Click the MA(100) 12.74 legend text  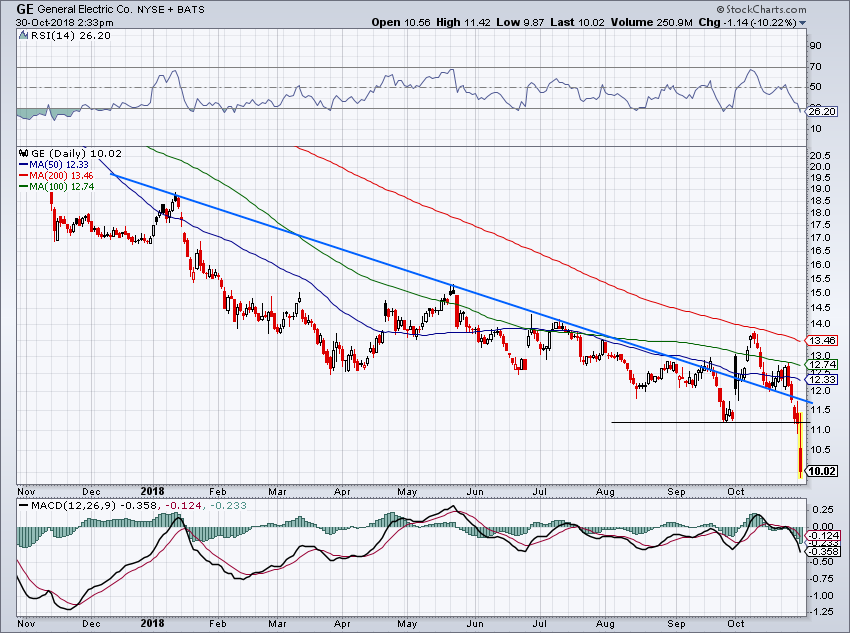(x=62, y=186)
